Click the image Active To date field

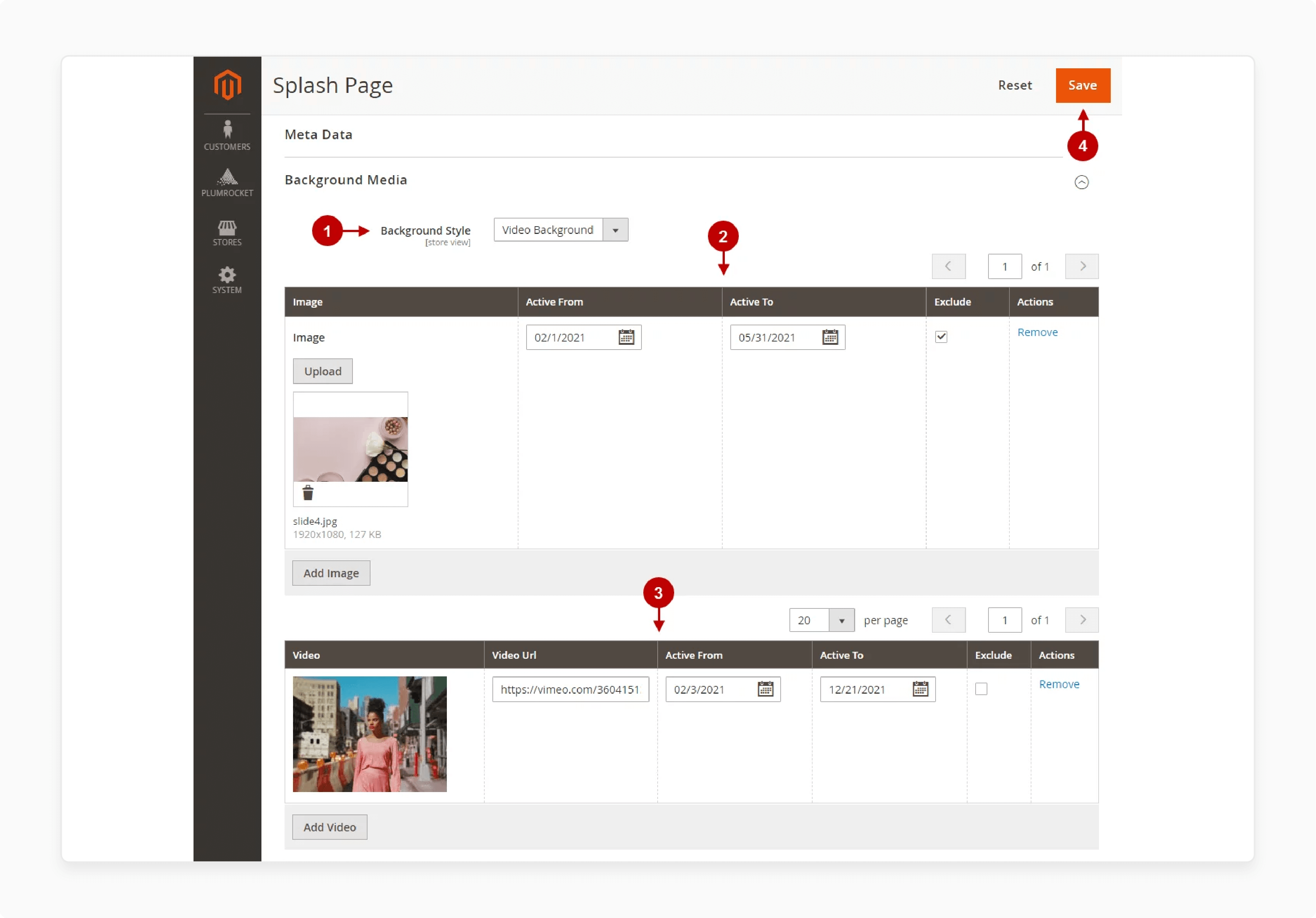[788, 337]
